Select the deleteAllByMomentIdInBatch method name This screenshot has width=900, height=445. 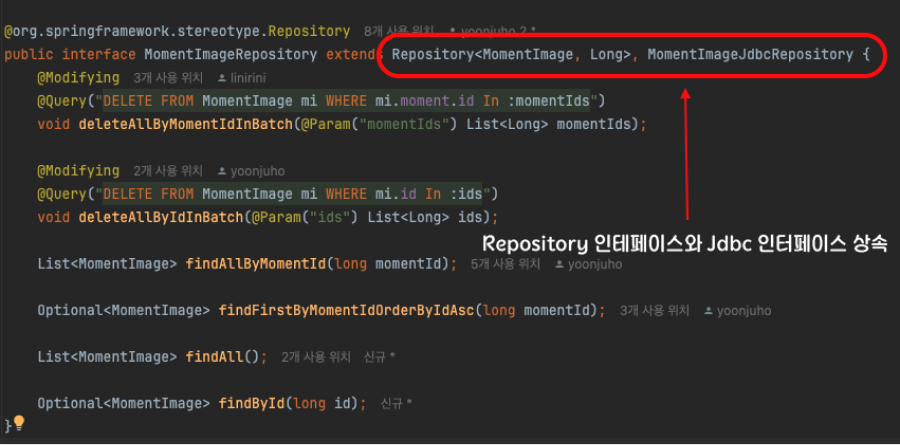[x=185, y=125]
